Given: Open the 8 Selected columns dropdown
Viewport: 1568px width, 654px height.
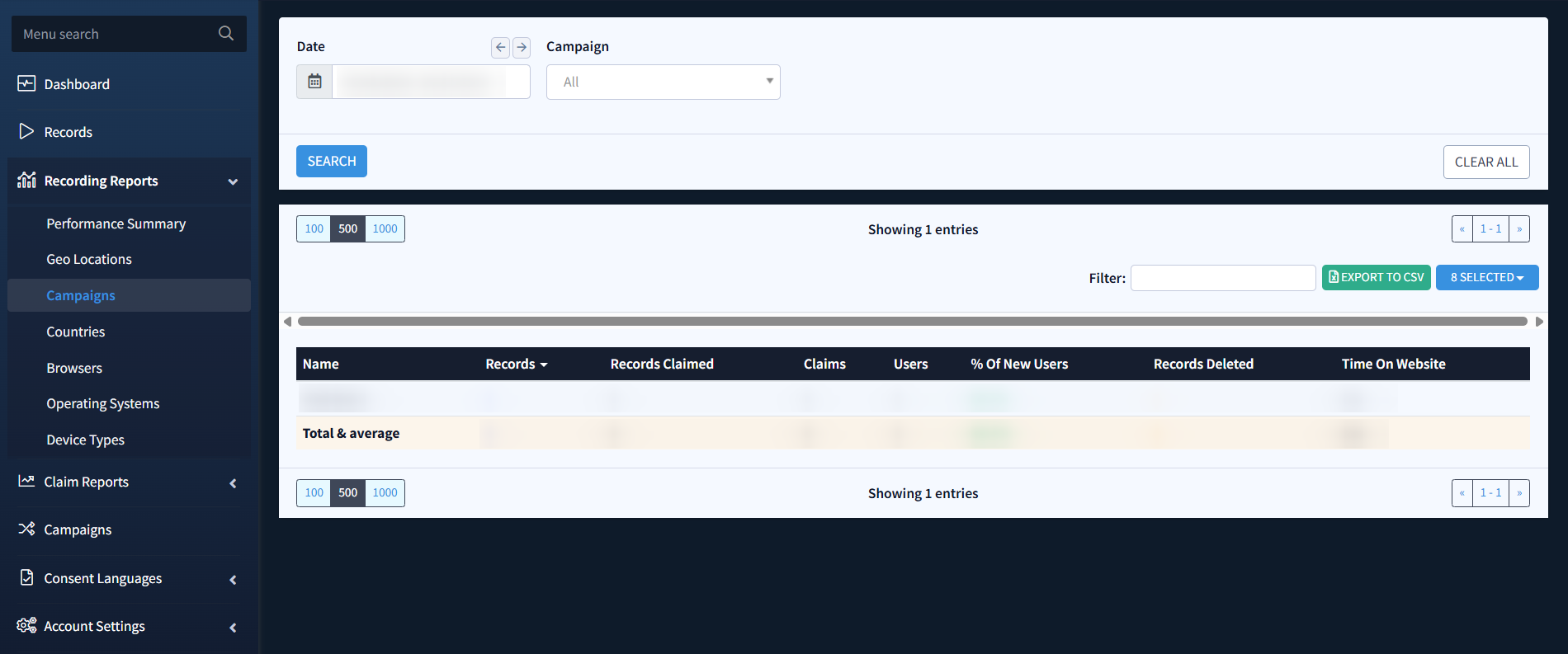Looking at the screenshot, I should [x=1486, y=278].
